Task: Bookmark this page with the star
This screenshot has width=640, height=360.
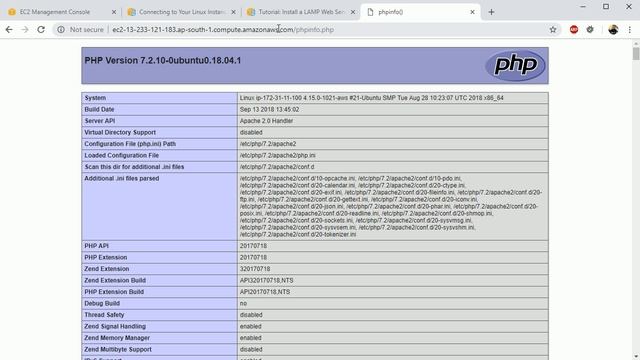Action: tap(553, 29)
